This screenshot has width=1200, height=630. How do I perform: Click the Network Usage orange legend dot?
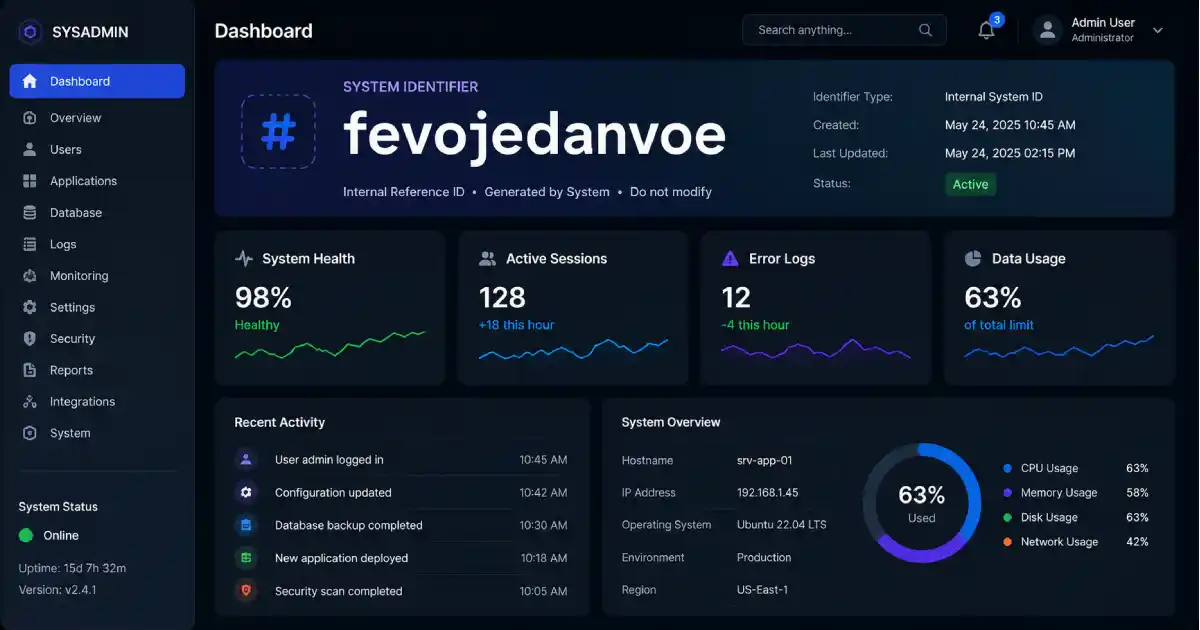pos(1007,542)
